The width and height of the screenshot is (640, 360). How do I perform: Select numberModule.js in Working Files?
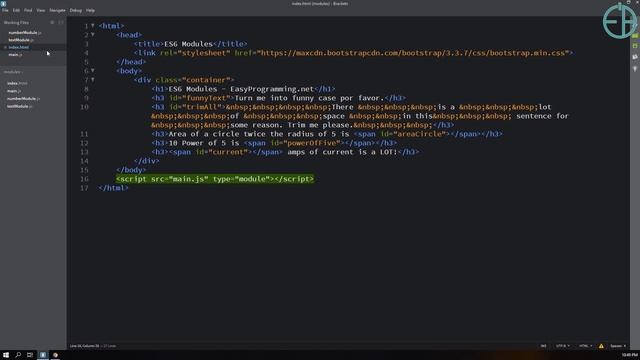[x=24, y=33]
